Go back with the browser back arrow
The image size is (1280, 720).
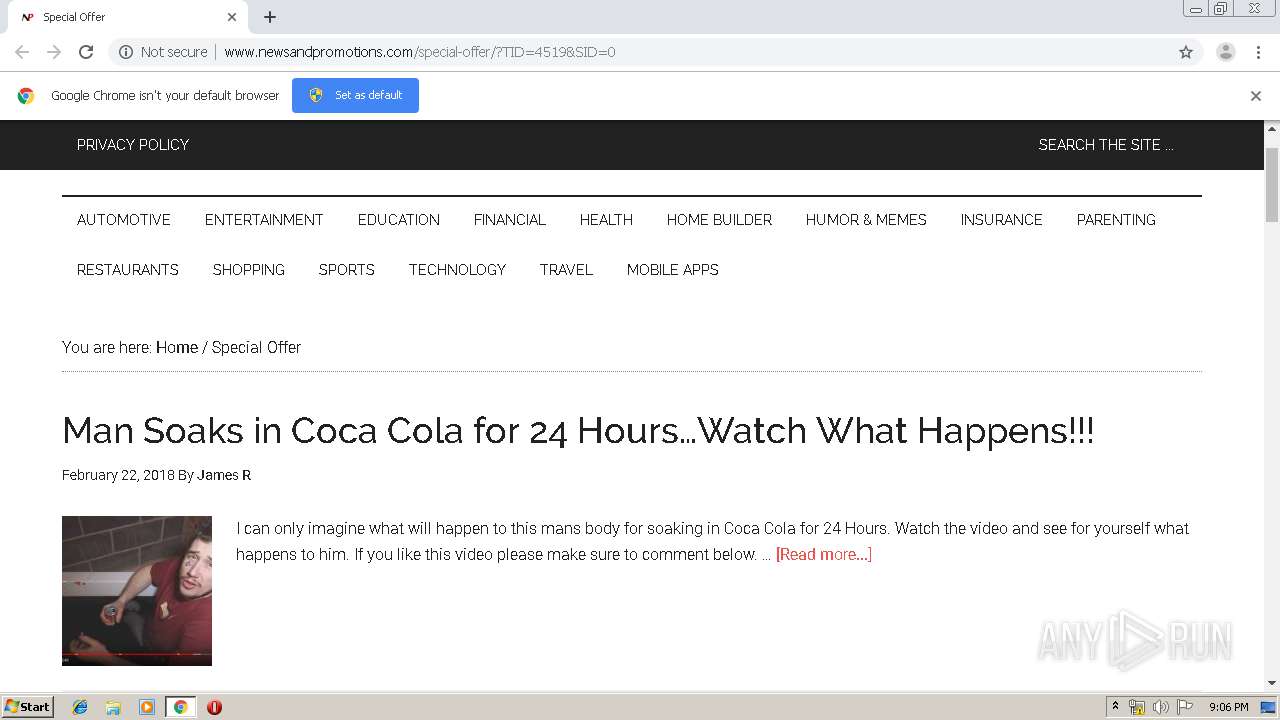click(22, 52)
